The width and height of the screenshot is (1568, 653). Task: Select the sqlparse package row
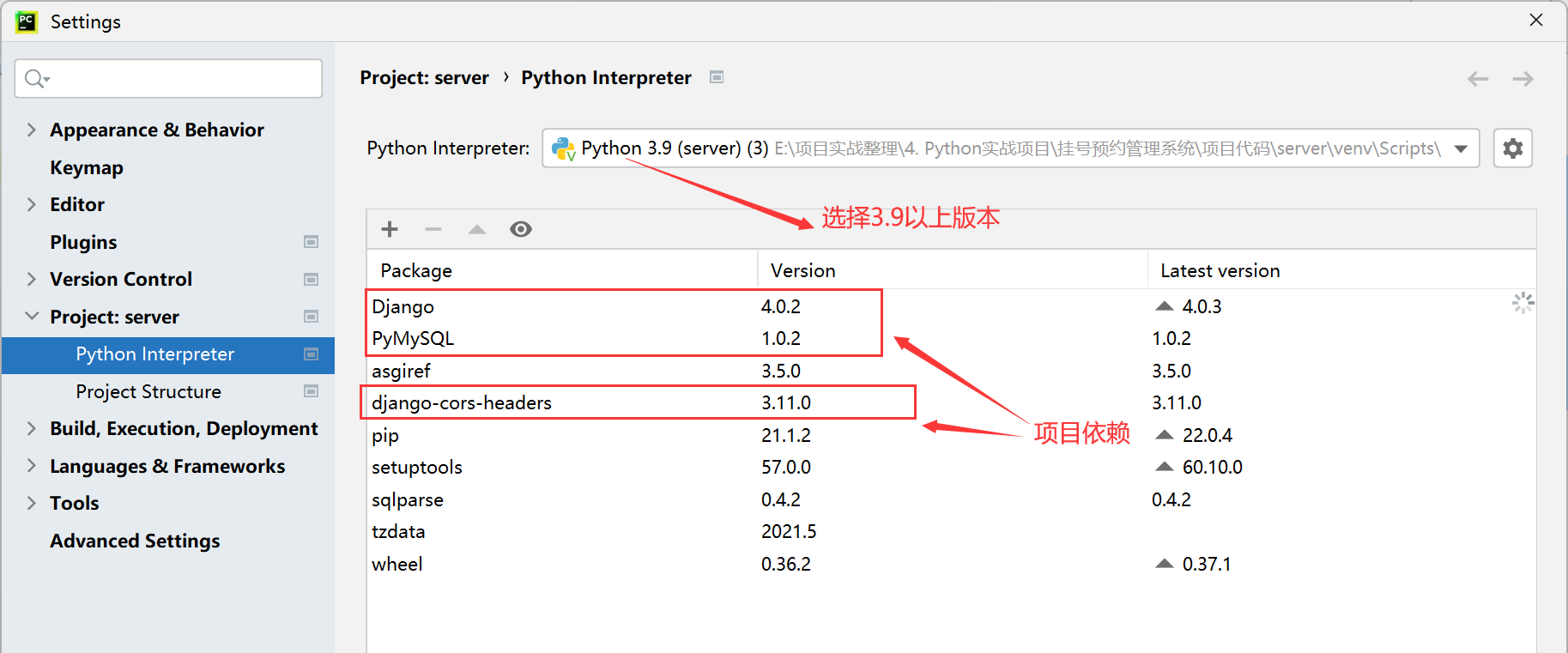pos(951,499)
